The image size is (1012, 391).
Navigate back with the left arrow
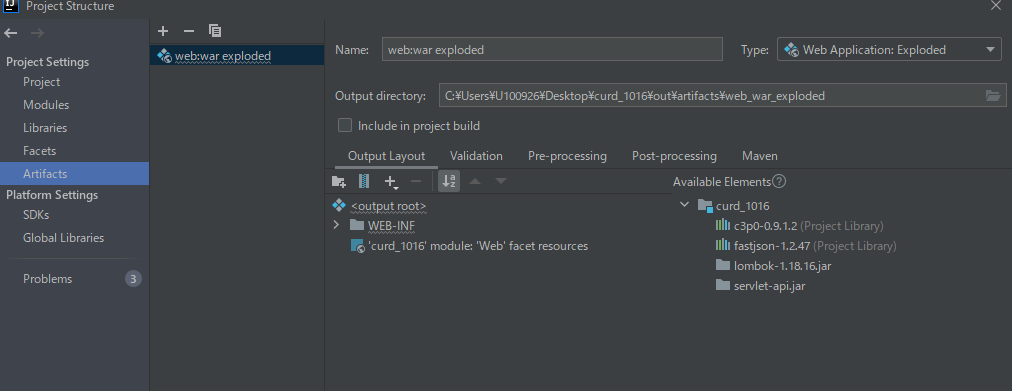point(12,33)
